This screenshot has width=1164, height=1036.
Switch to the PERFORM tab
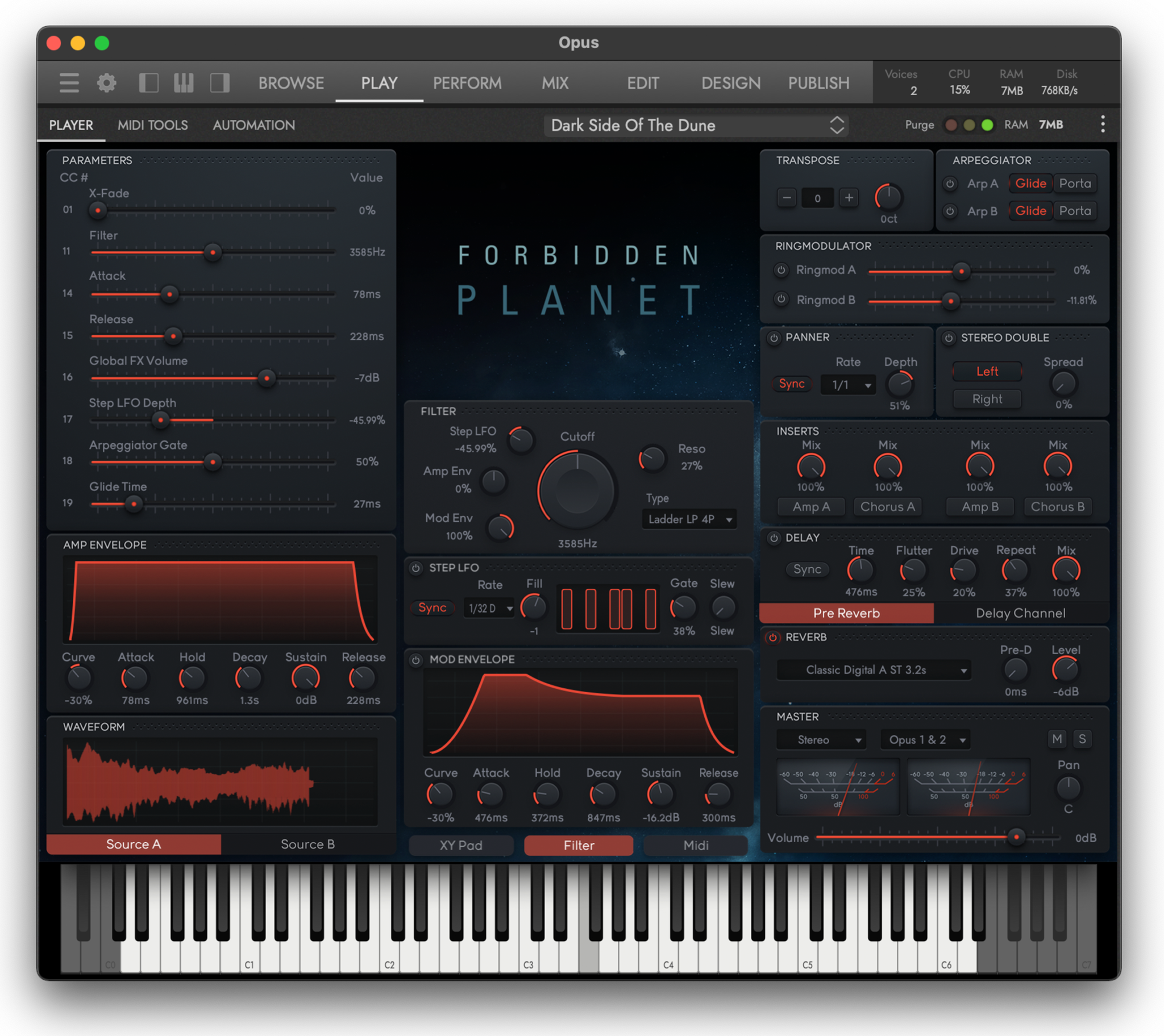(x=467, y=83)
